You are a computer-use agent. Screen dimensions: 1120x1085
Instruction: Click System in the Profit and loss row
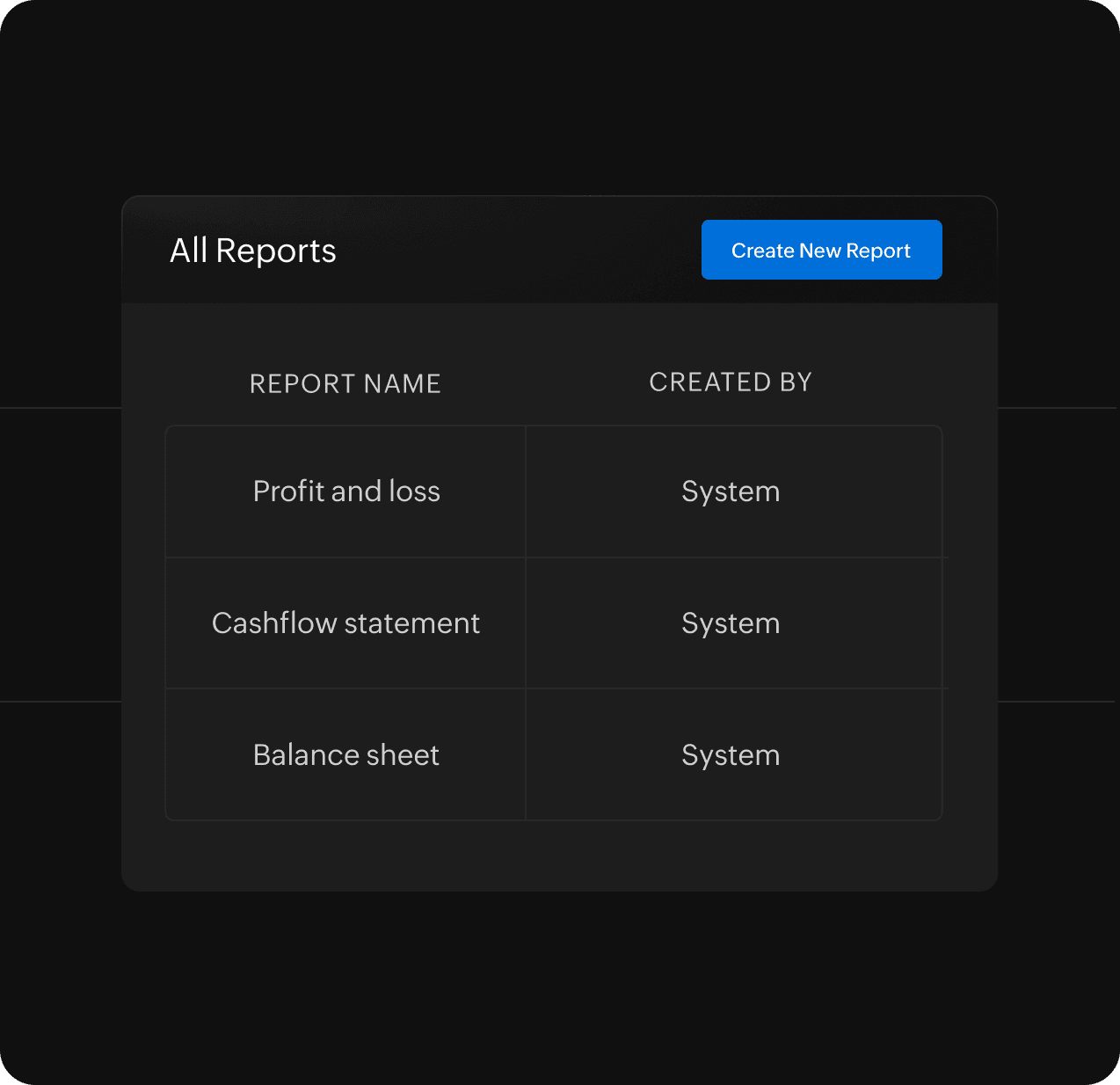click(x=731, y=492)
